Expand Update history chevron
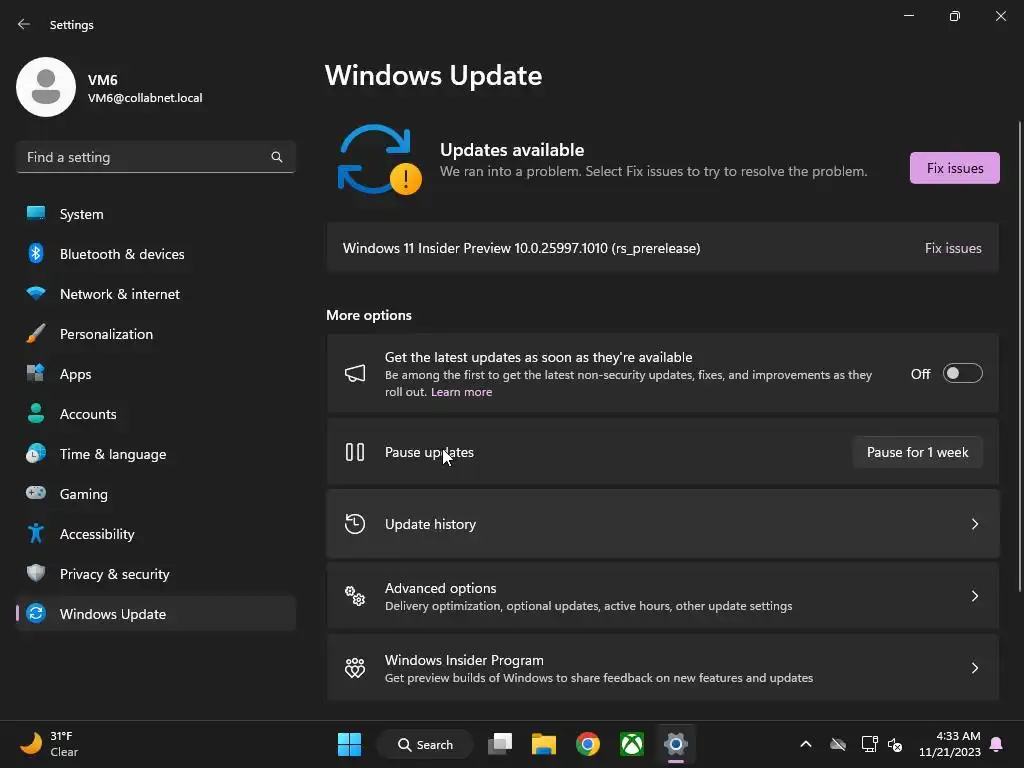The width and height of the screenshot is (1024, 768). [x=974, y=524]
